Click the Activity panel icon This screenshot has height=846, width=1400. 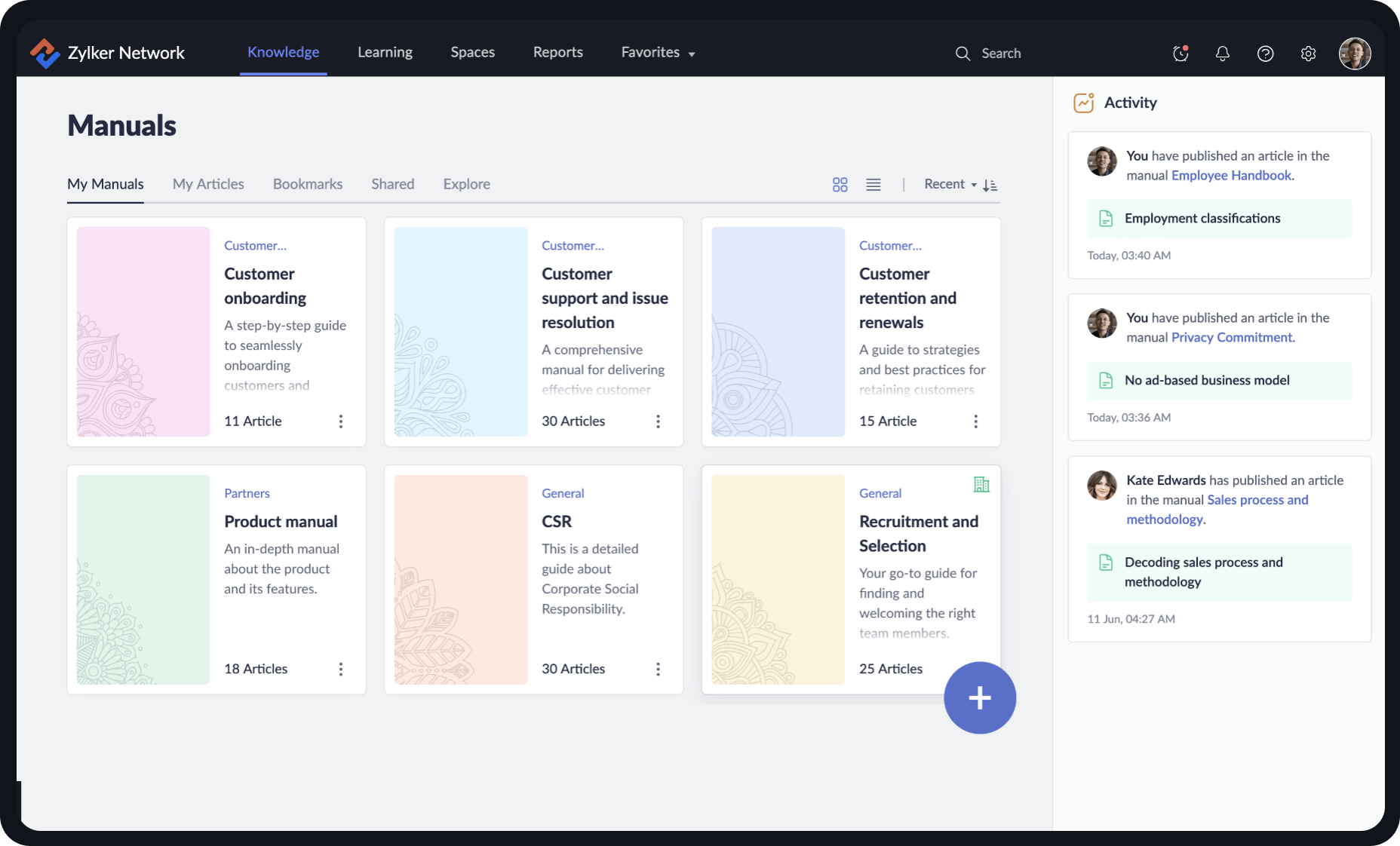click(1084, 103)
